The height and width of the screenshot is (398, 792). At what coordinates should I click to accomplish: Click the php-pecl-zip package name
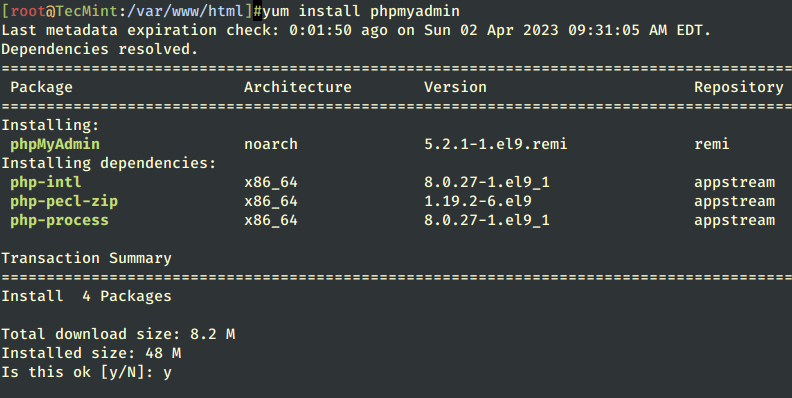(x=64, y=202)
